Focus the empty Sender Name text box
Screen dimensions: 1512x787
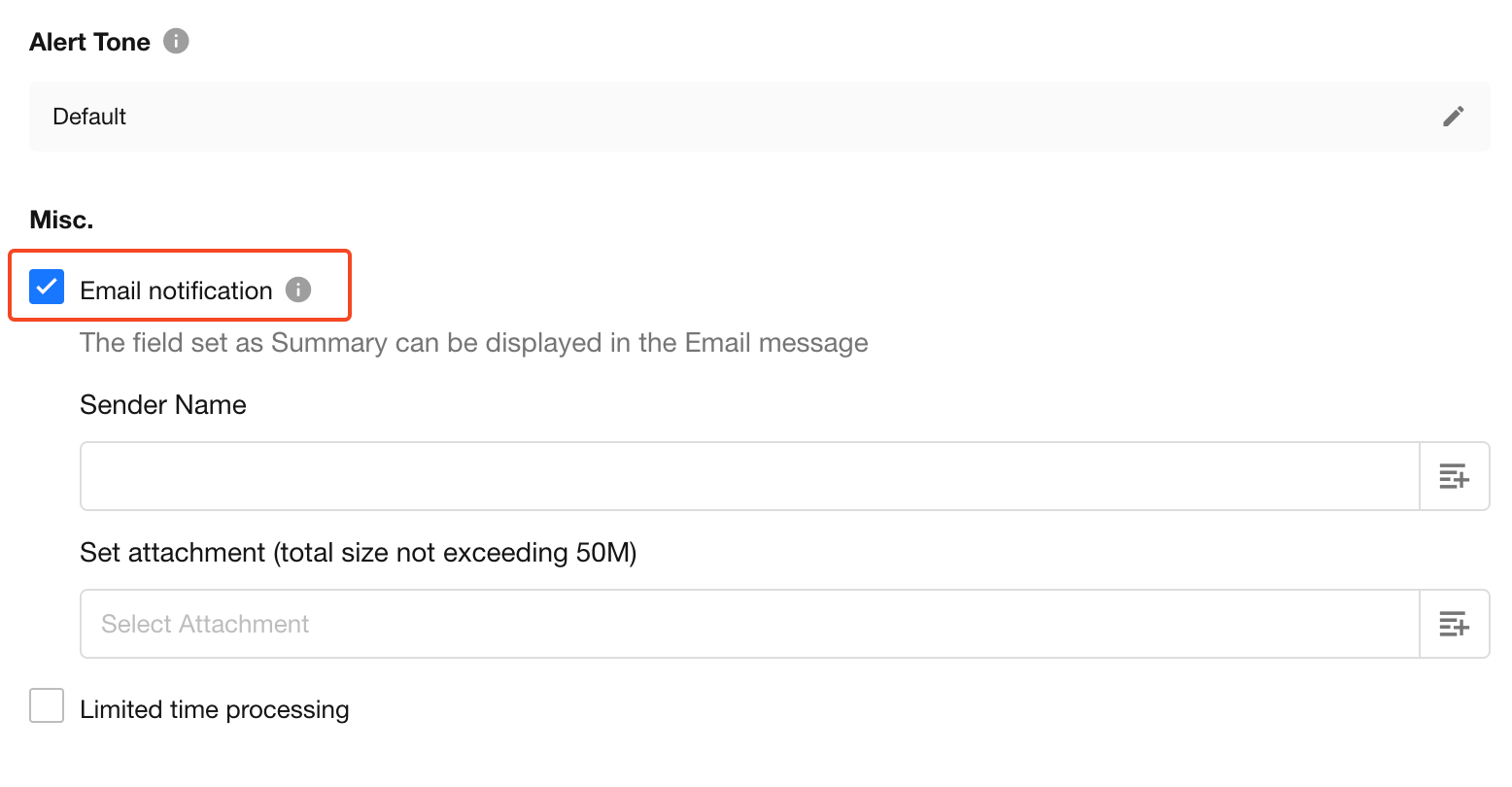[x=748, y=476]
